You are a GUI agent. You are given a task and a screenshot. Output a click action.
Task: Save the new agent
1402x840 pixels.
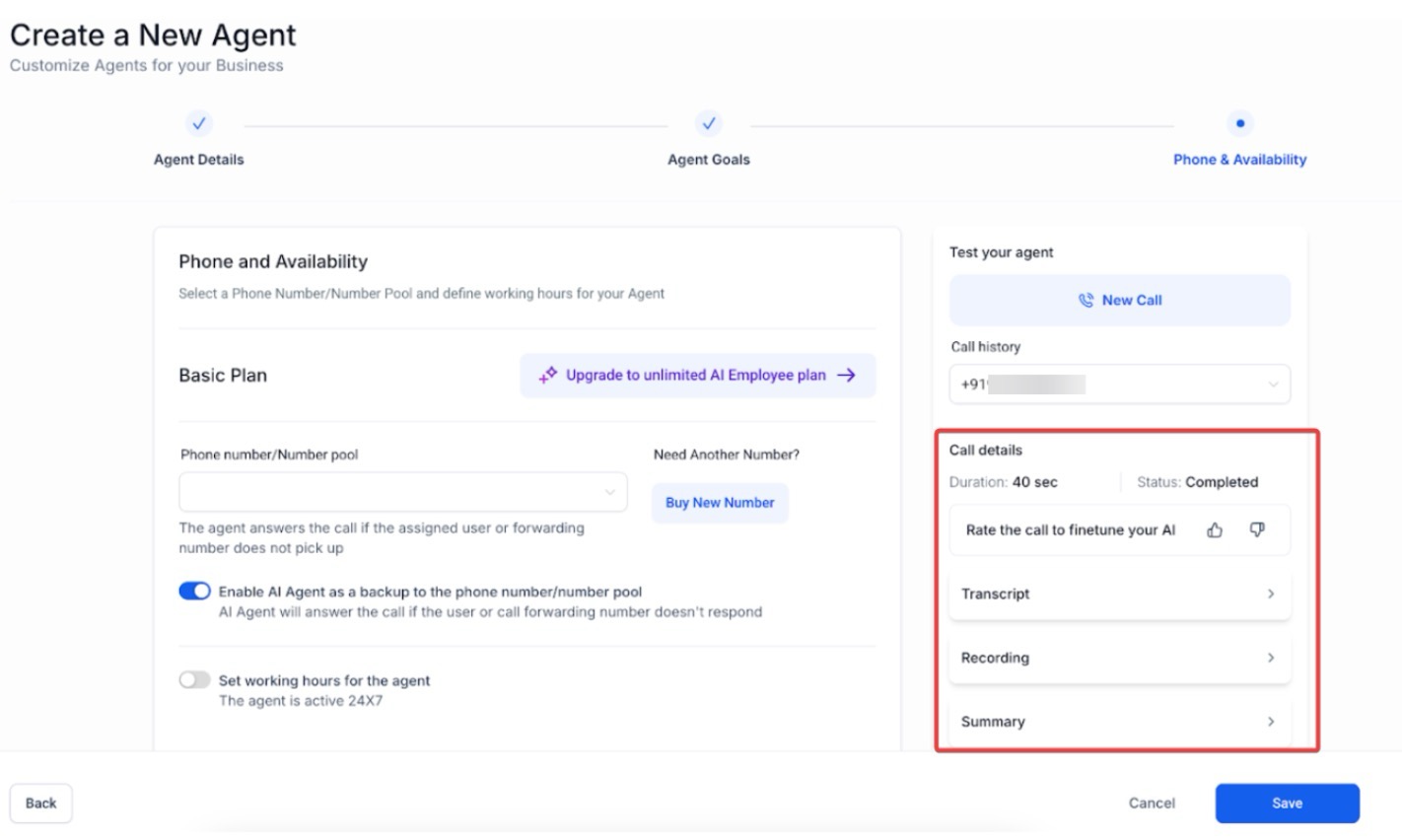pyautogui.click(x=1287, y=803)
